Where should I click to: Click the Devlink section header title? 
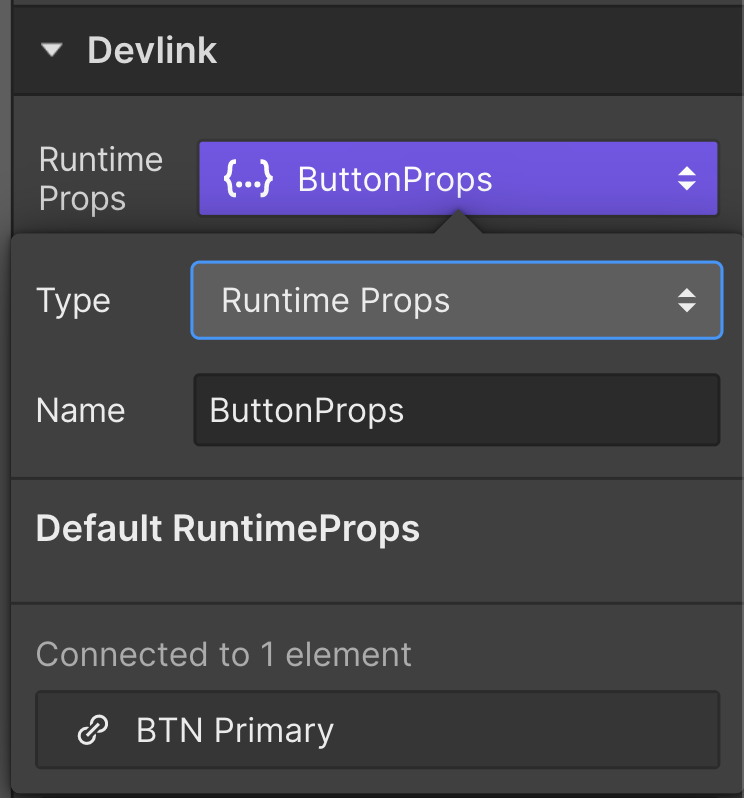point(152,51)
